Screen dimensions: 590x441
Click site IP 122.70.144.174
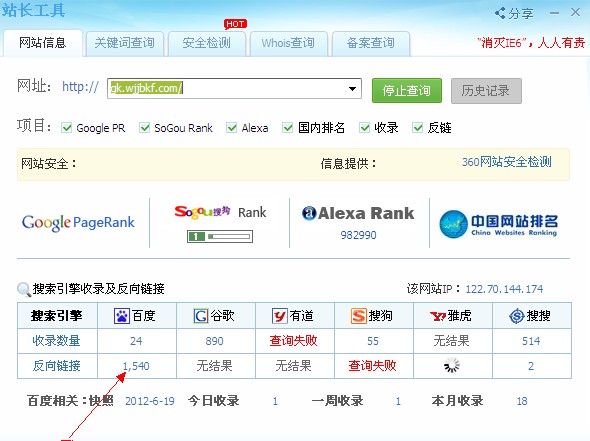coord(504,289)
